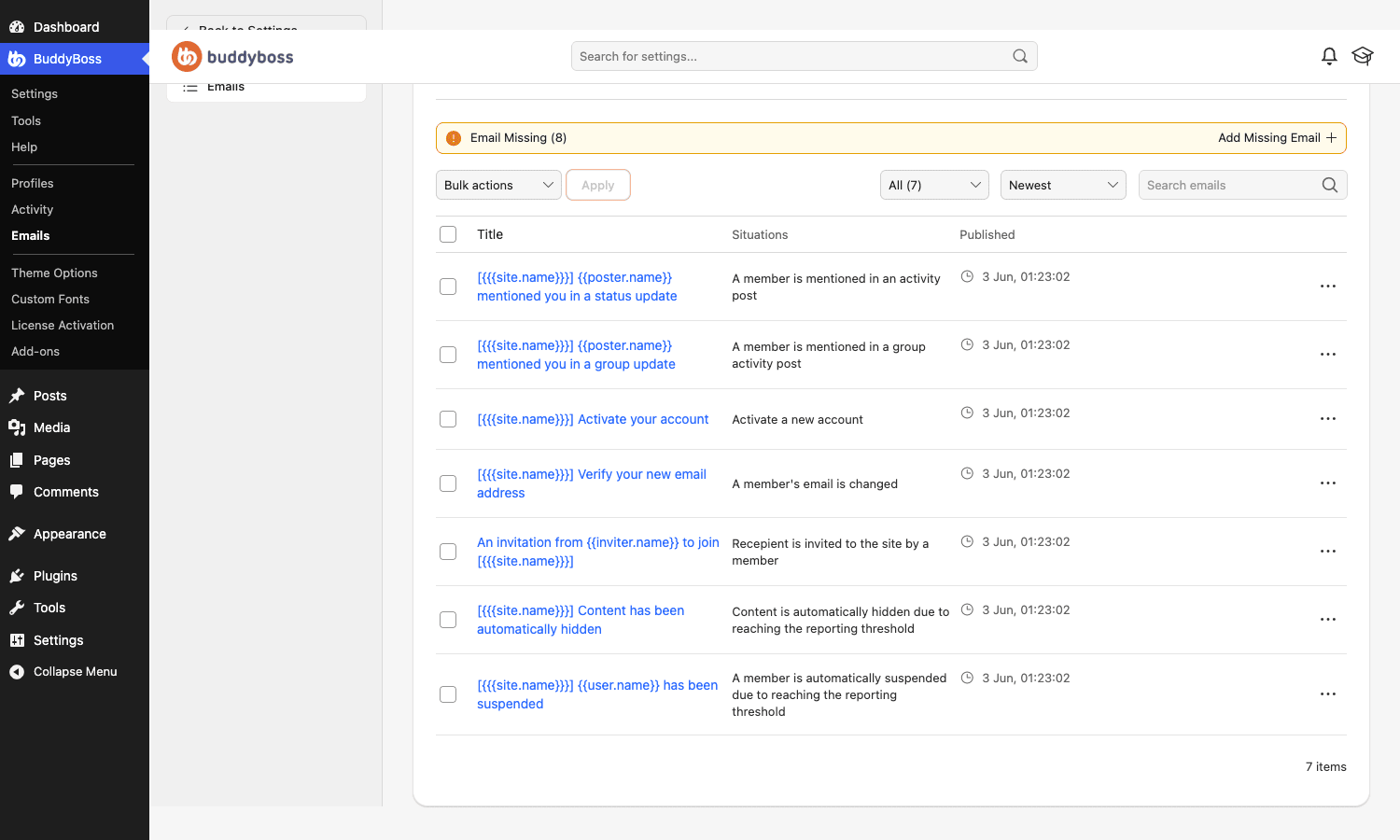Open actions menu for group update email
The width and height of the screenshot is (1400, 840).
[1328, 355]
